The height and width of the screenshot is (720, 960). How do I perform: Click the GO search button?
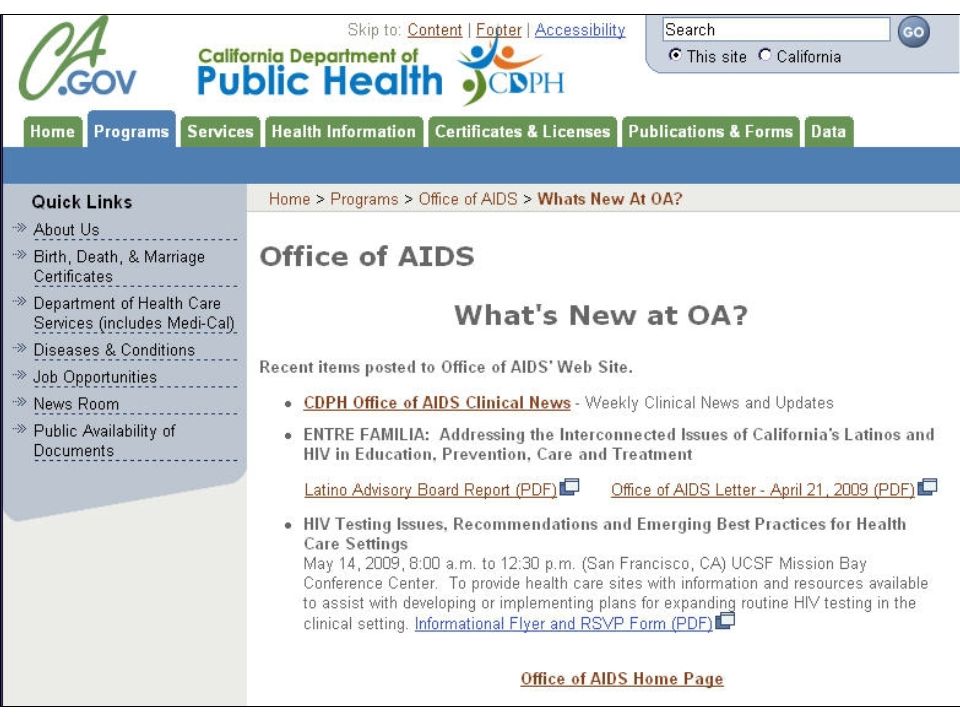point(913,32)
